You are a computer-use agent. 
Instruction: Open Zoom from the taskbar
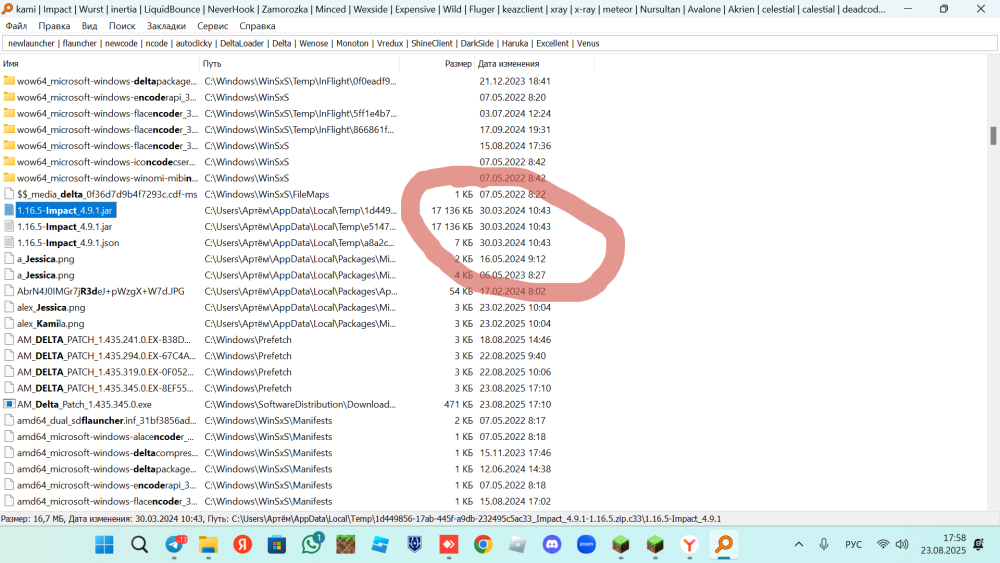click(586, 545)
